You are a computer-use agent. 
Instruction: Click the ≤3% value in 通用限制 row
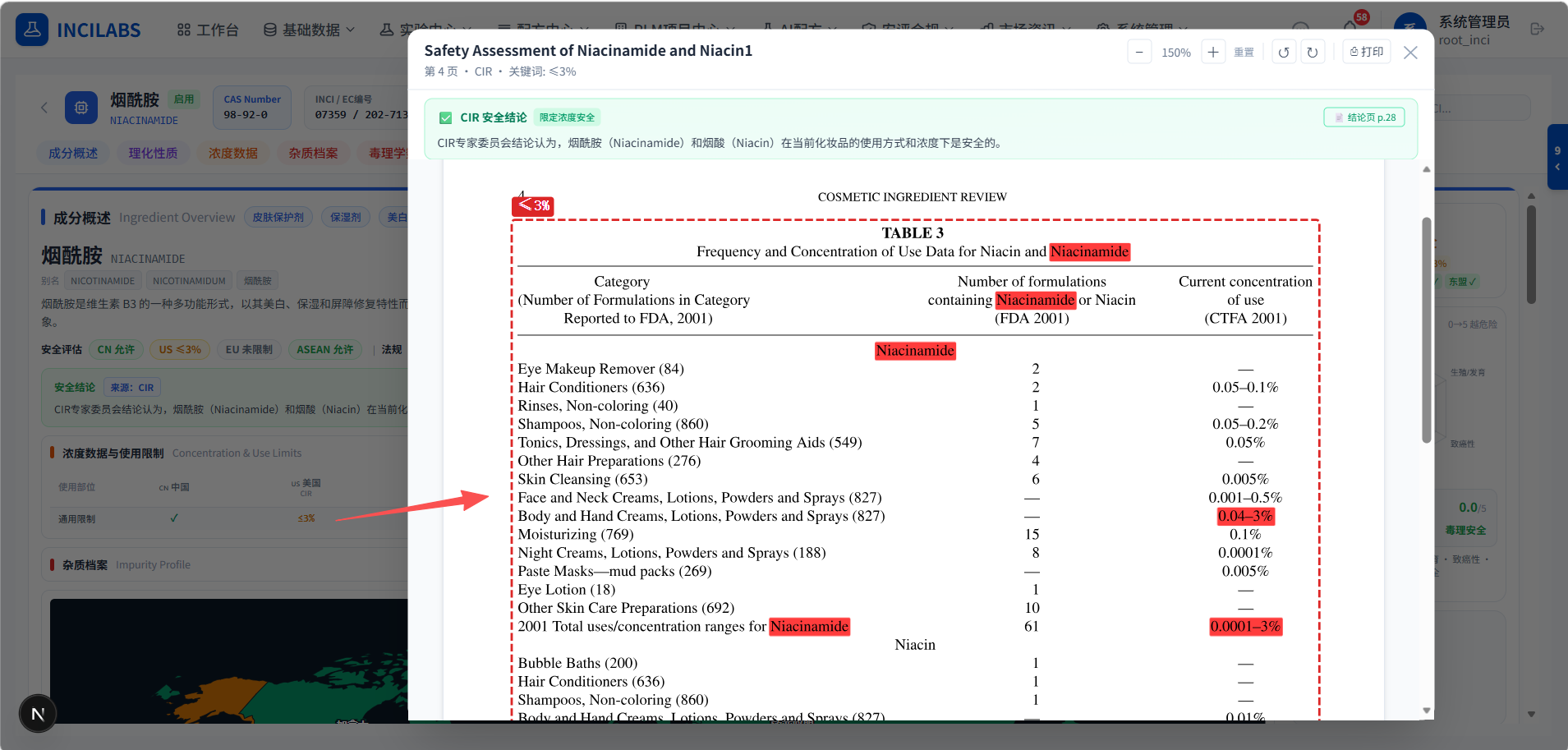tap(306, 518)
